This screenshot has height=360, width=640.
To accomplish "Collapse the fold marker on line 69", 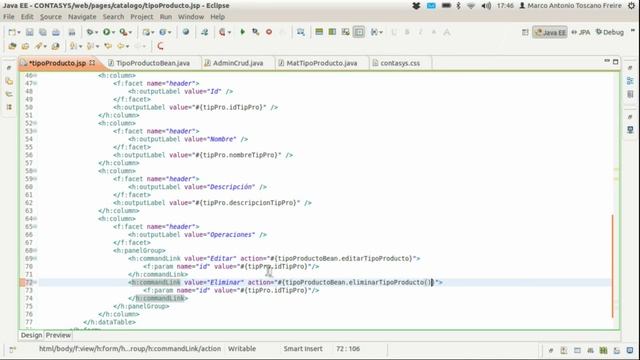I will point(36,258).
